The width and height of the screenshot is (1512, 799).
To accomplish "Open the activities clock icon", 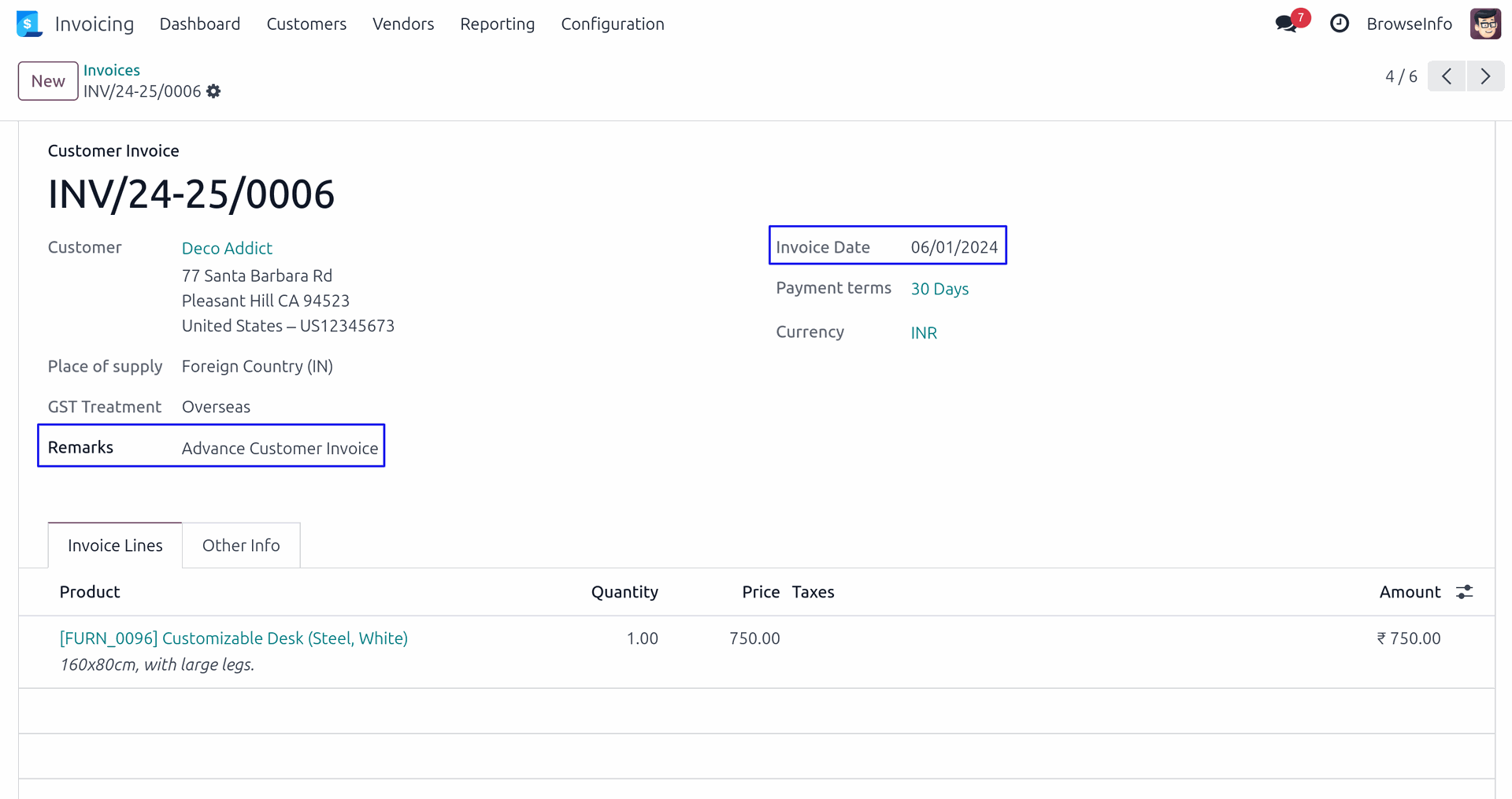I will [x=1339, y=24].
